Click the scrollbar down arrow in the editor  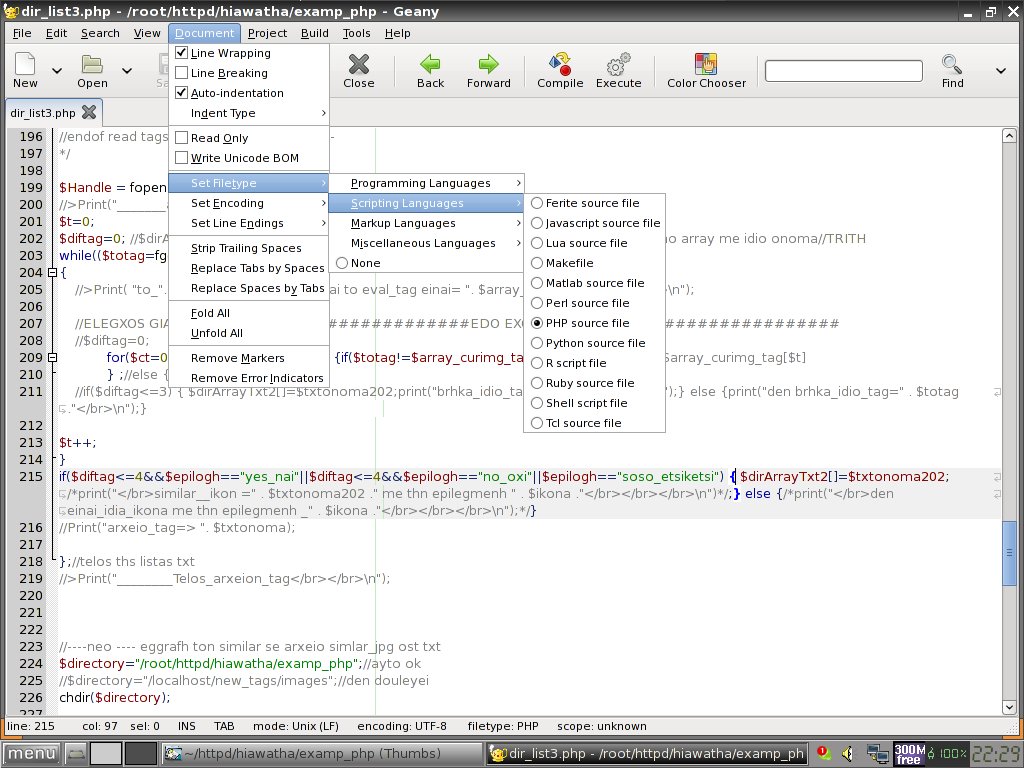tap(1009, 707)
